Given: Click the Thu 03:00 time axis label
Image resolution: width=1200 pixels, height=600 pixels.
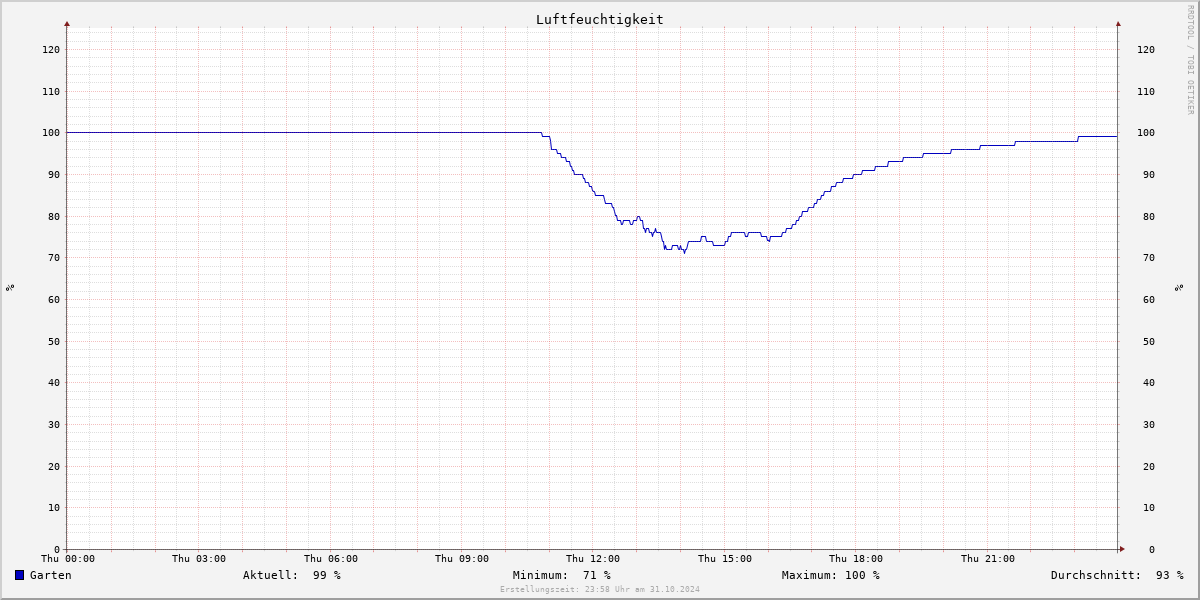Looking at the screenshot, I should pos(199,559).
